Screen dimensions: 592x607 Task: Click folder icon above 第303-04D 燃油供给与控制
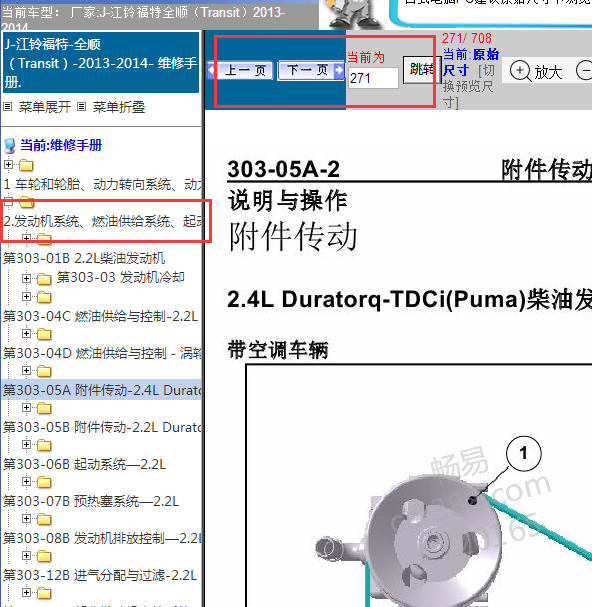coord(44,334)
